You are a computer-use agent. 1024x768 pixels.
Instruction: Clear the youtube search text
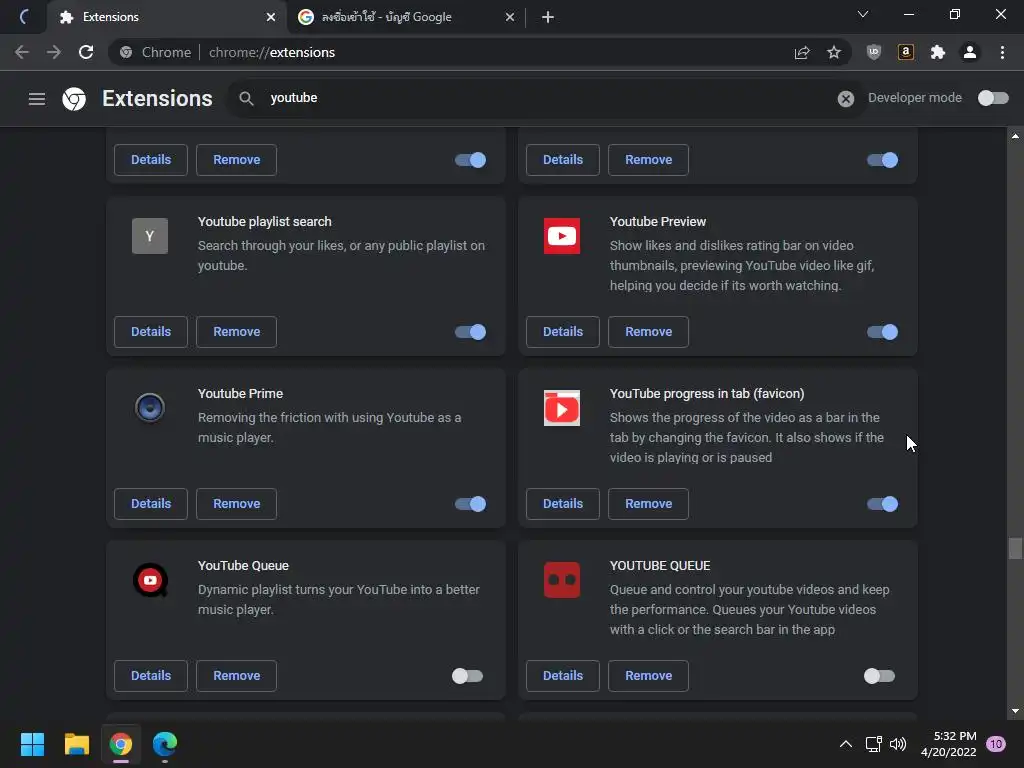point(846,99)
